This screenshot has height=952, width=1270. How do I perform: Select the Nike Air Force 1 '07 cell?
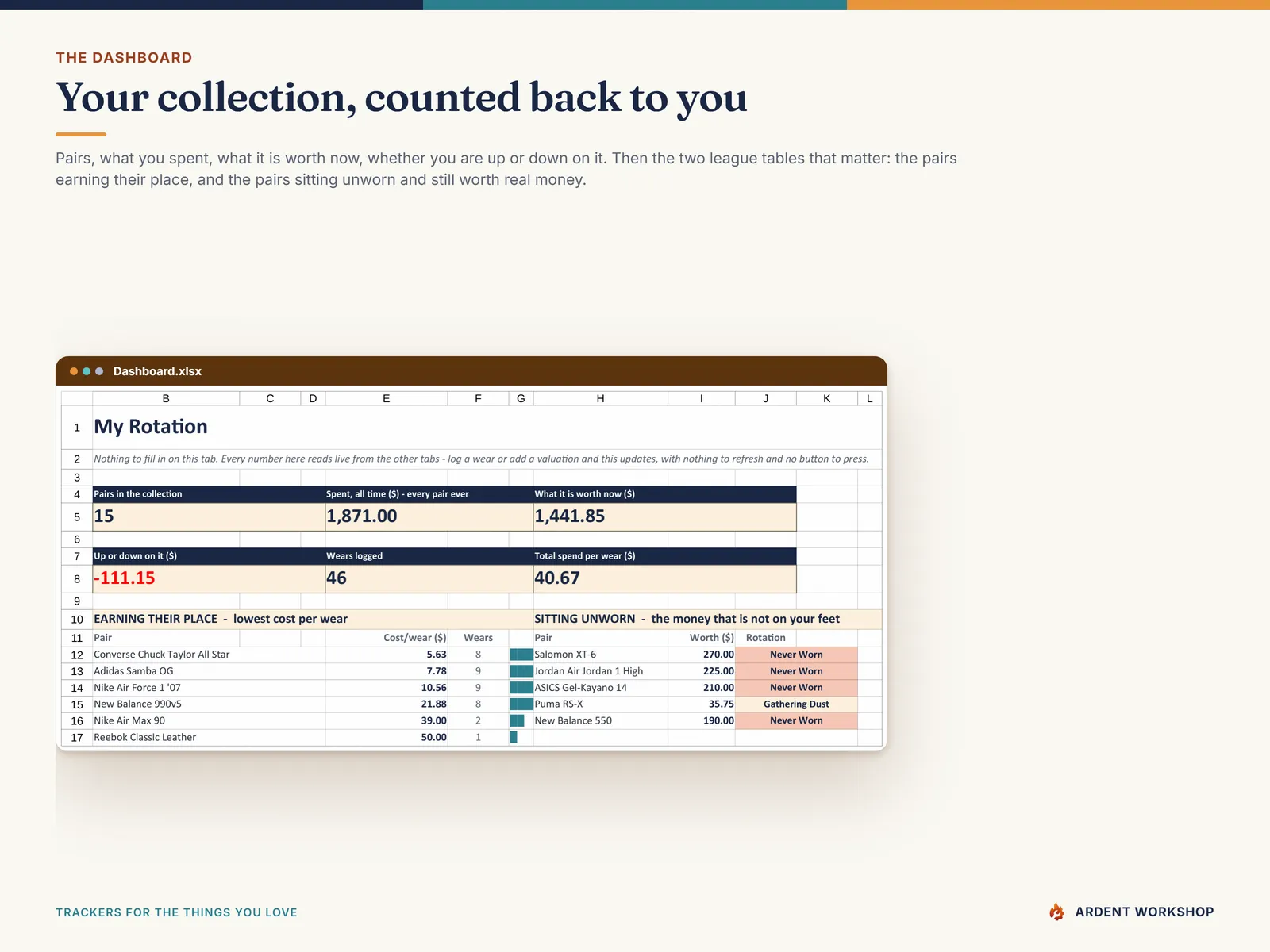point(209,688)
